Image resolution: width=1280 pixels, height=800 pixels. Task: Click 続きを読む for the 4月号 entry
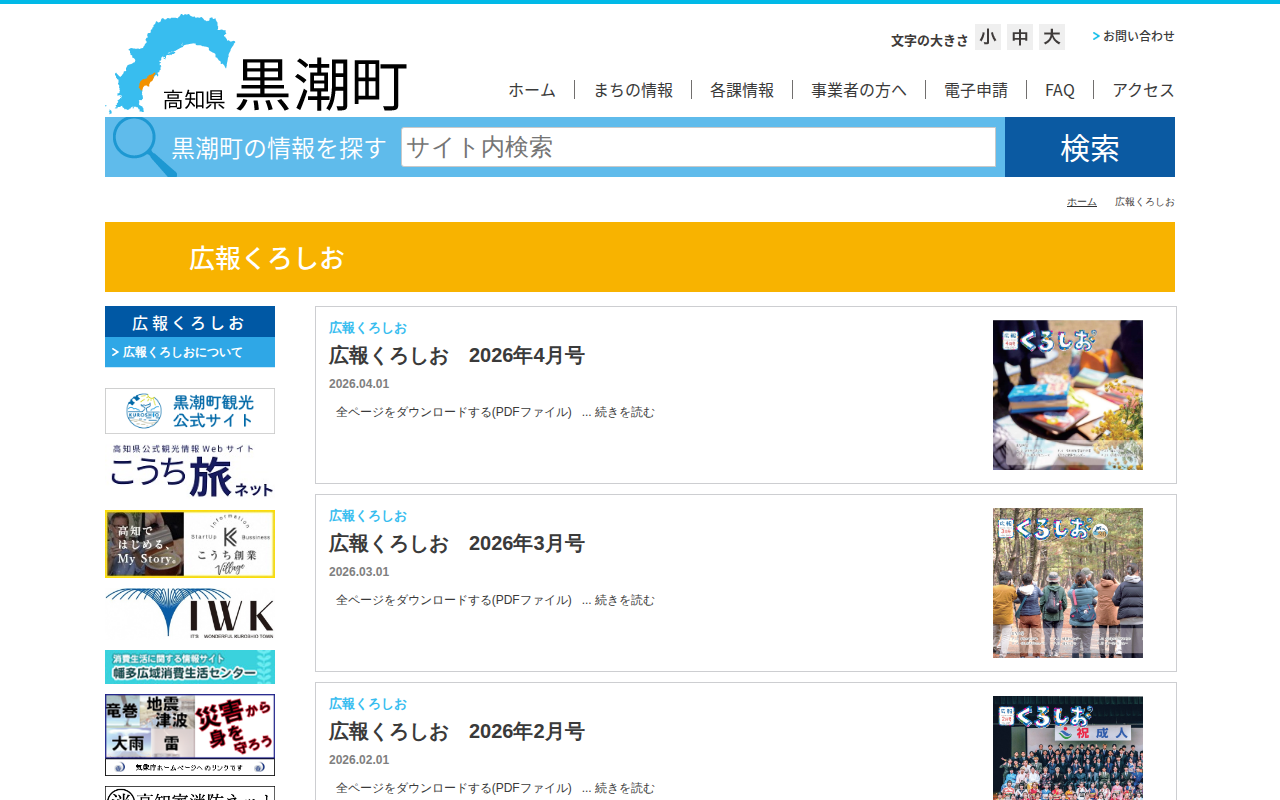(x=625, y=412)
